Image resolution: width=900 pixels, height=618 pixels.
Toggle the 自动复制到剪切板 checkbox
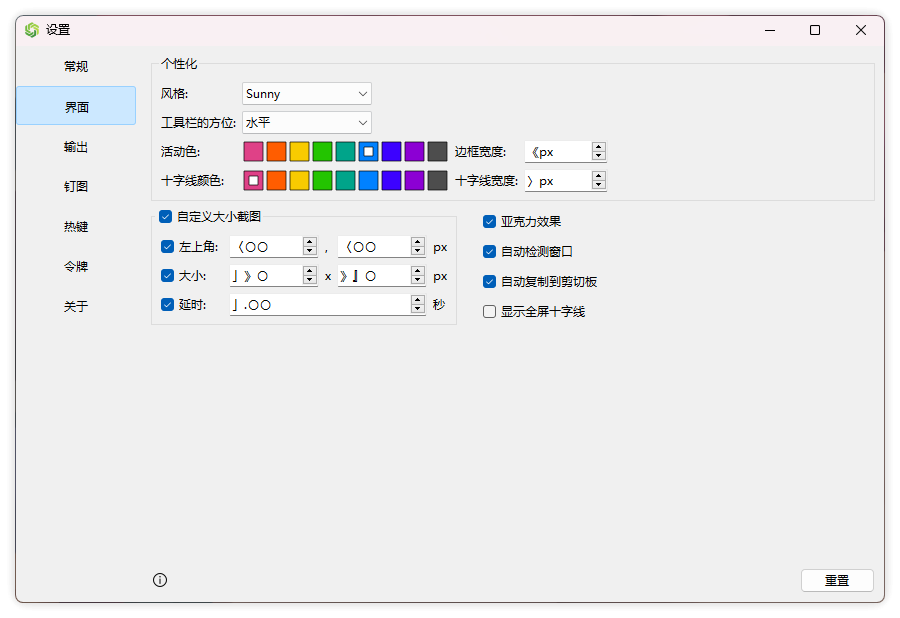tap(490, 282)
